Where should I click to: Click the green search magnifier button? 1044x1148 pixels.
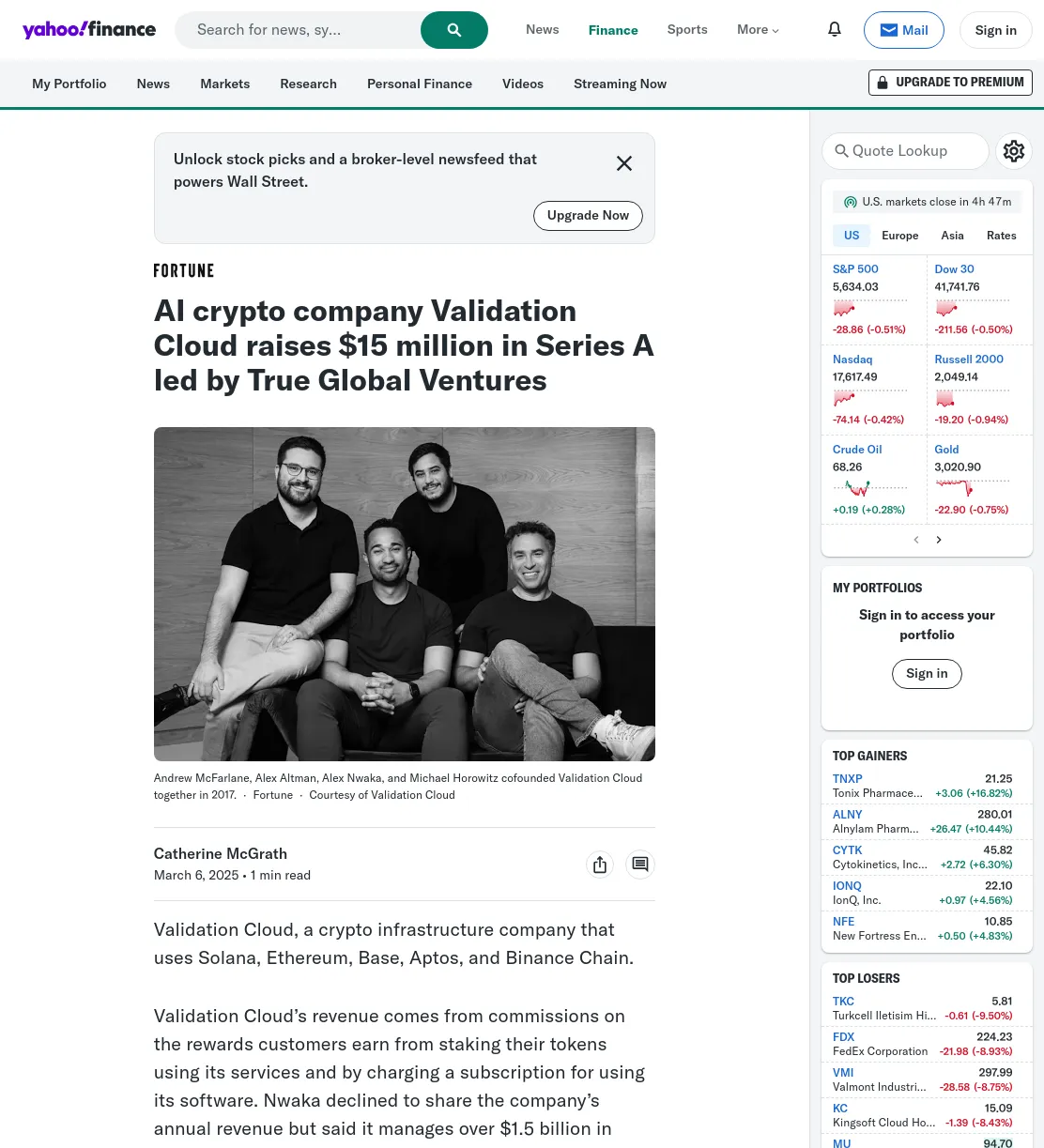click(454, 30)
